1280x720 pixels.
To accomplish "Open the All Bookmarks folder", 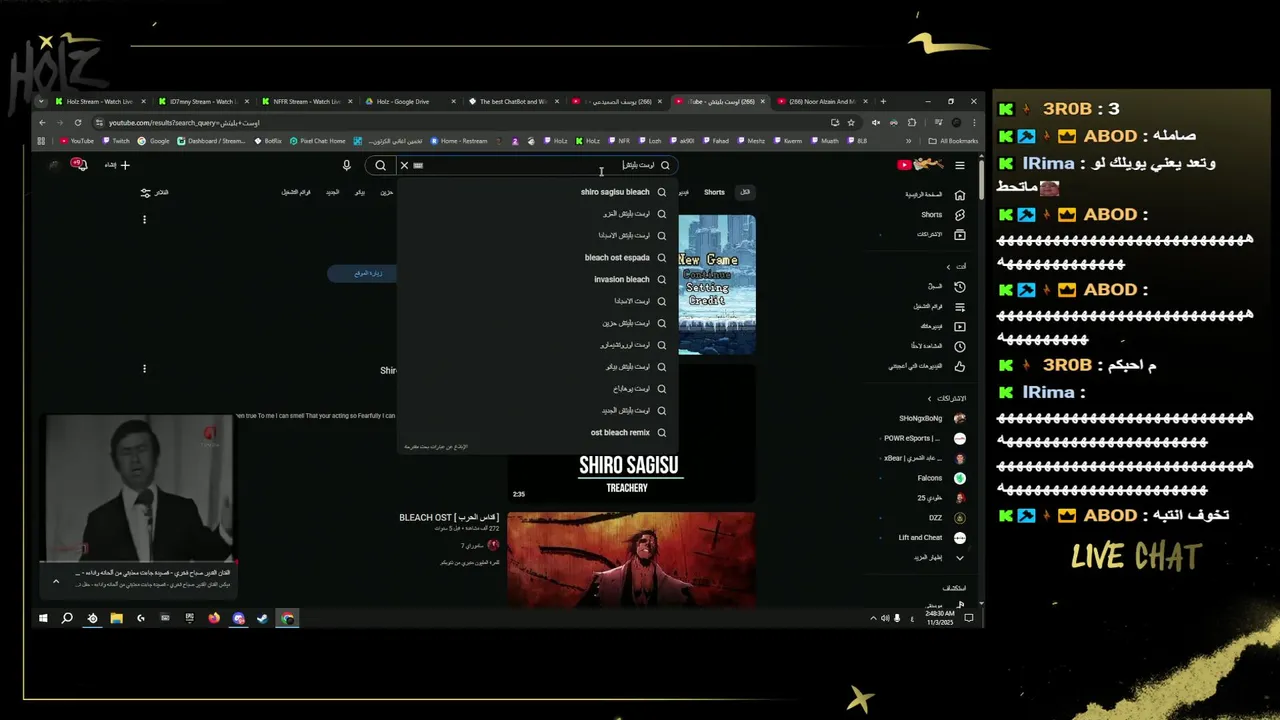I will (953, 141).
